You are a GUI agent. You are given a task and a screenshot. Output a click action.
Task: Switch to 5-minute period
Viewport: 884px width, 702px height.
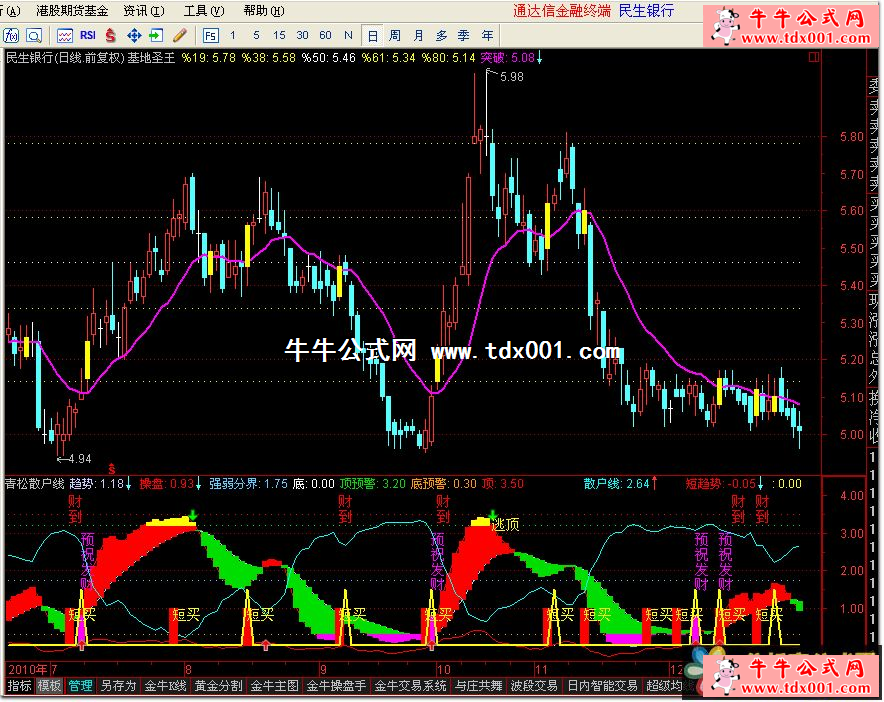pos(256,36)
